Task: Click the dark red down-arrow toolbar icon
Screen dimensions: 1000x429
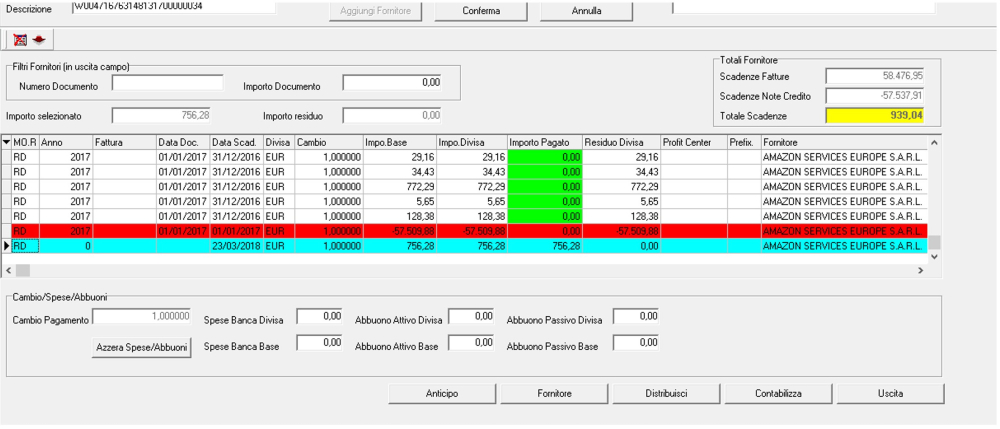Action: (x=40, y=39)
